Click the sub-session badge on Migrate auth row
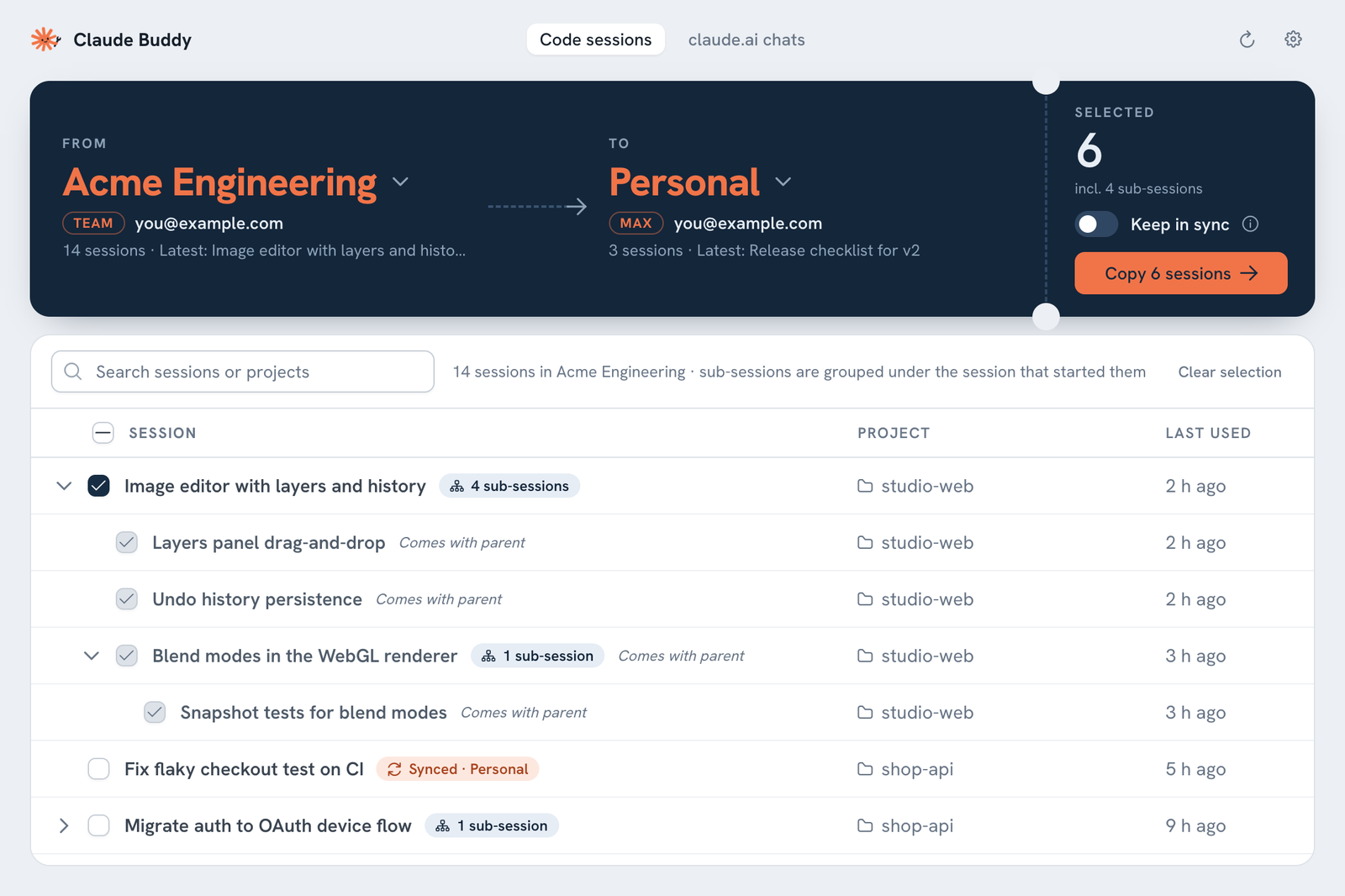The image size is (1345, 896). (492, 825)
